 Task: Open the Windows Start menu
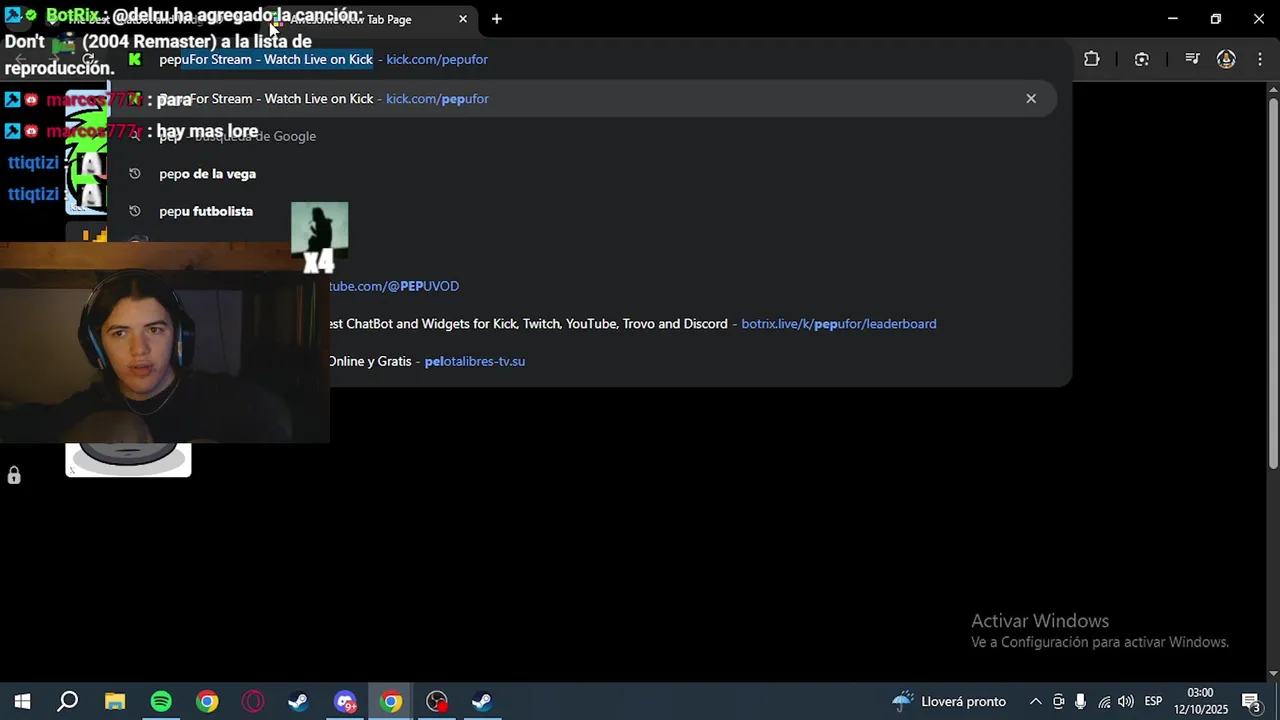click(x=22, y=702)
